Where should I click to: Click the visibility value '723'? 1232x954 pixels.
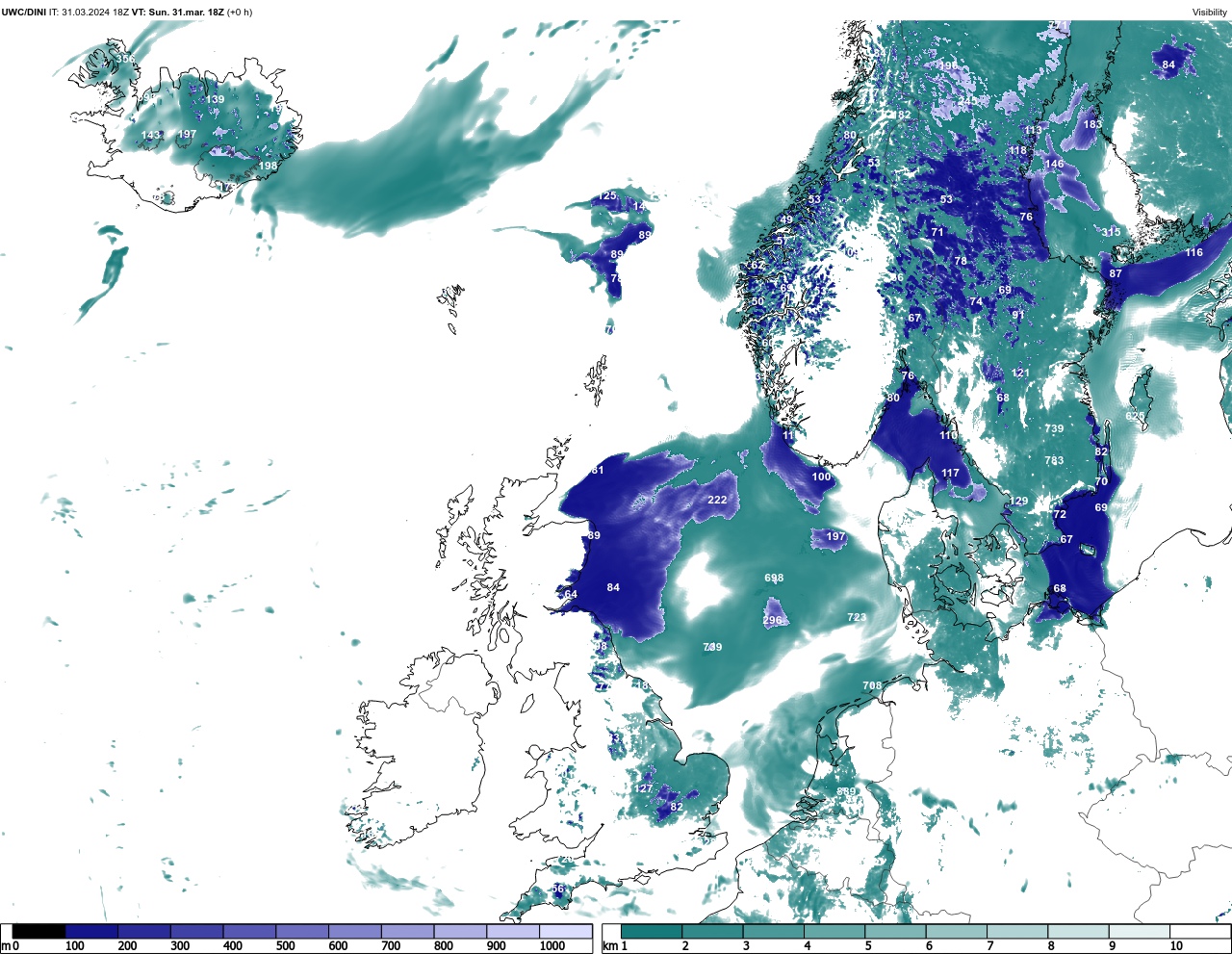(857, 617)
